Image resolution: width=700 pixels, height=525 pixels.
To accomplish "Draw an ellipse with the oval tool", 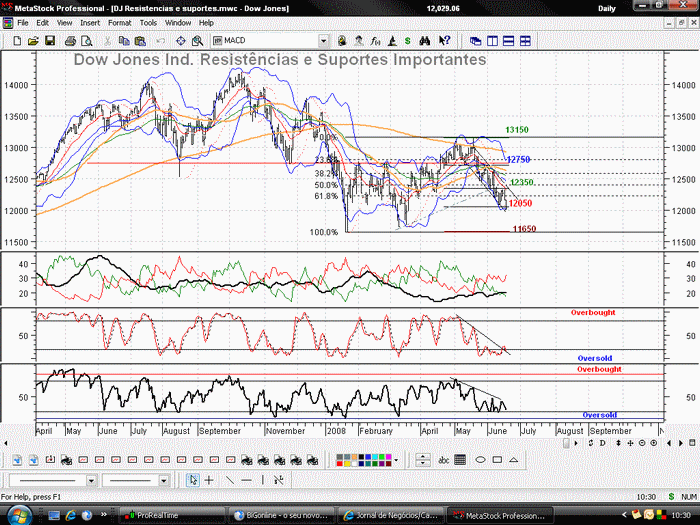I will pos(480,460).
